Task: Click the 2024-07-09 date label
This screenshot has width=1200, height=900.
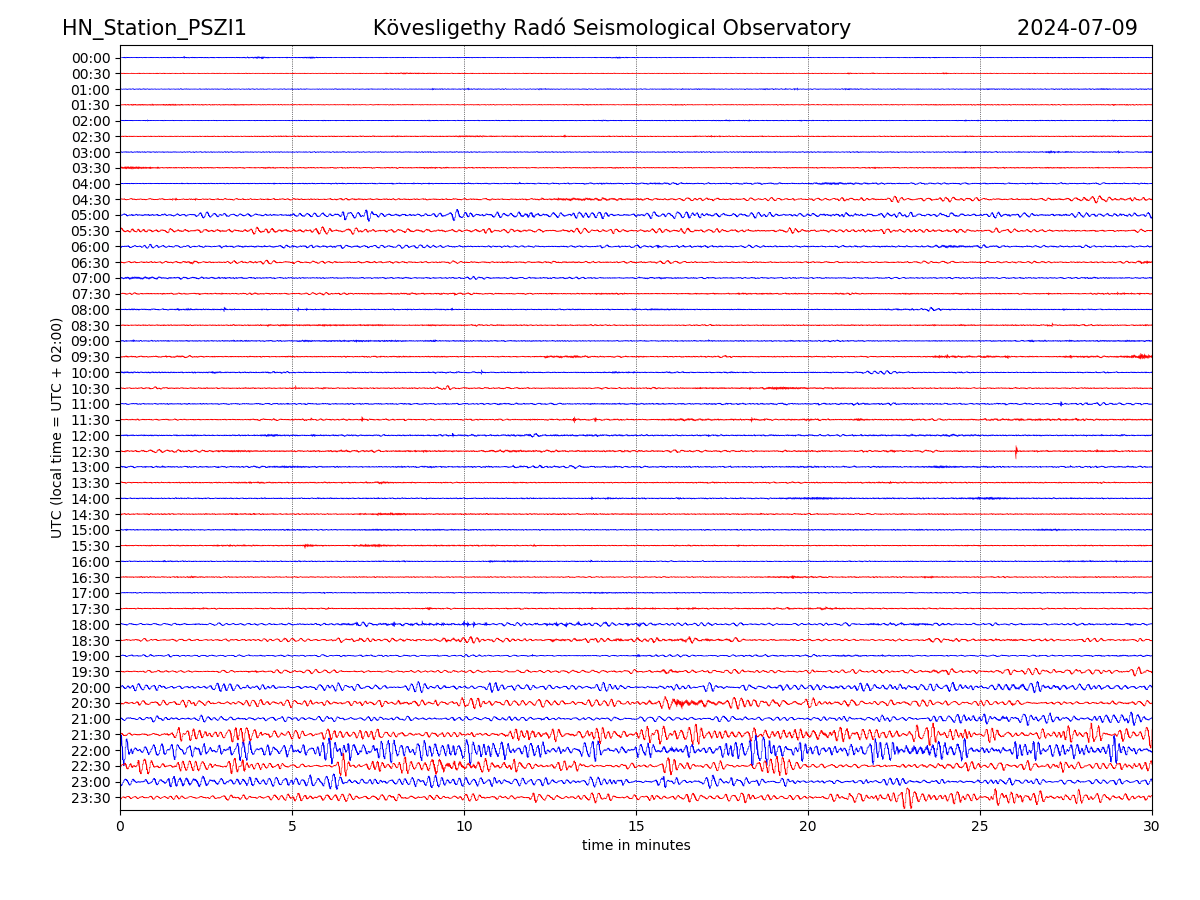Action: click(x=1077, y=29)
